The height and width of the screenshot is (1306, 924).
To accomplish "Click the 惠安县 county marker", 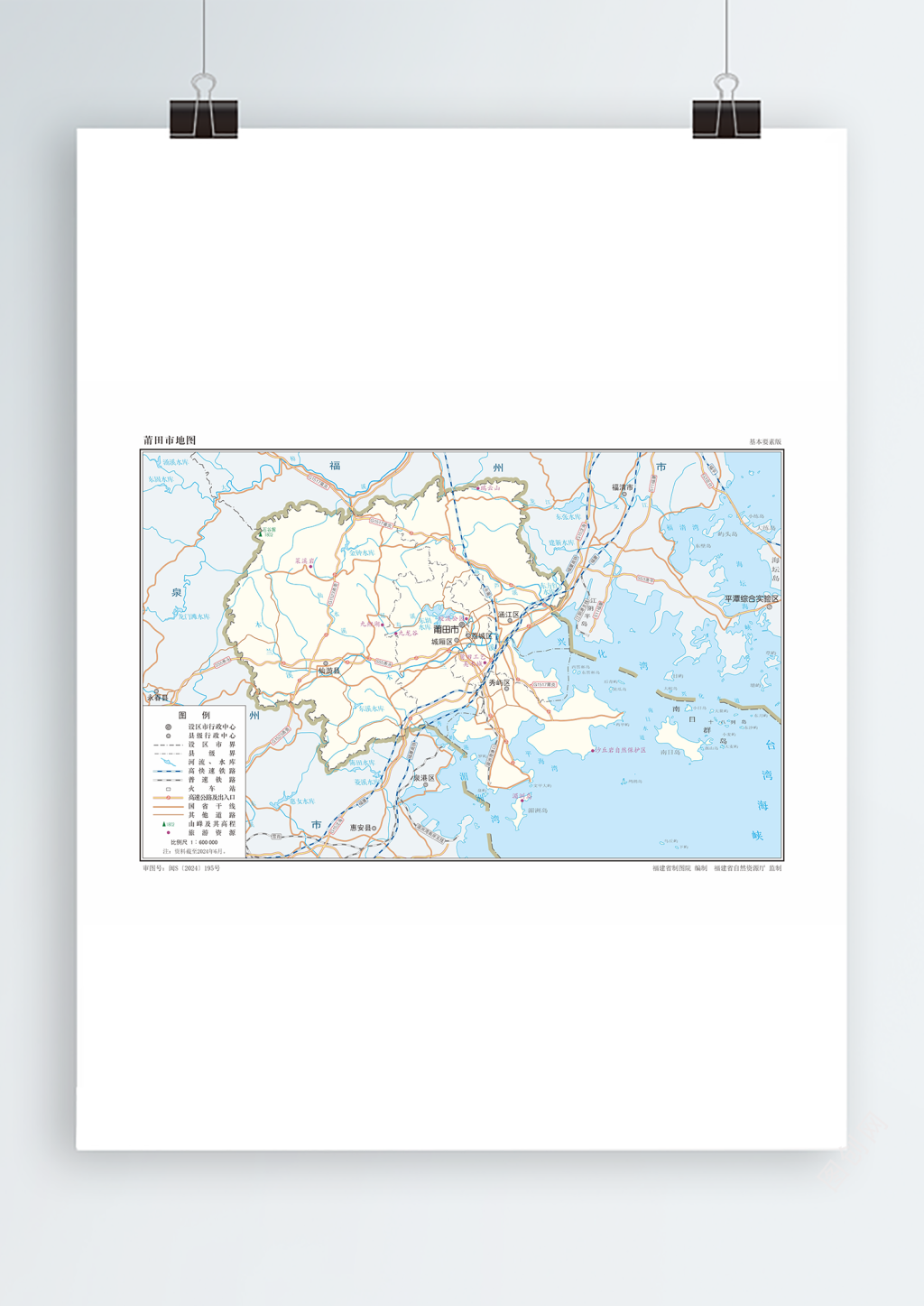I will (374, 828).
